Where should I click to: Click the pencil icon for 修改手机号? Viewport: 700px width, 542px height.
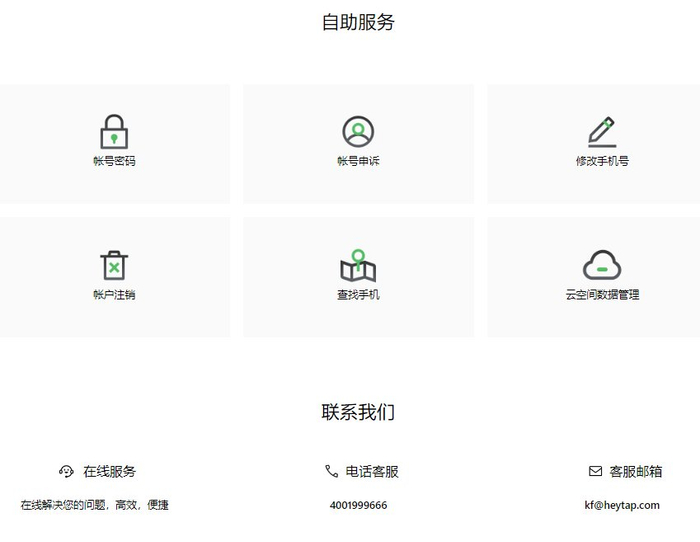pyautogui.click(x=602, y=132)
